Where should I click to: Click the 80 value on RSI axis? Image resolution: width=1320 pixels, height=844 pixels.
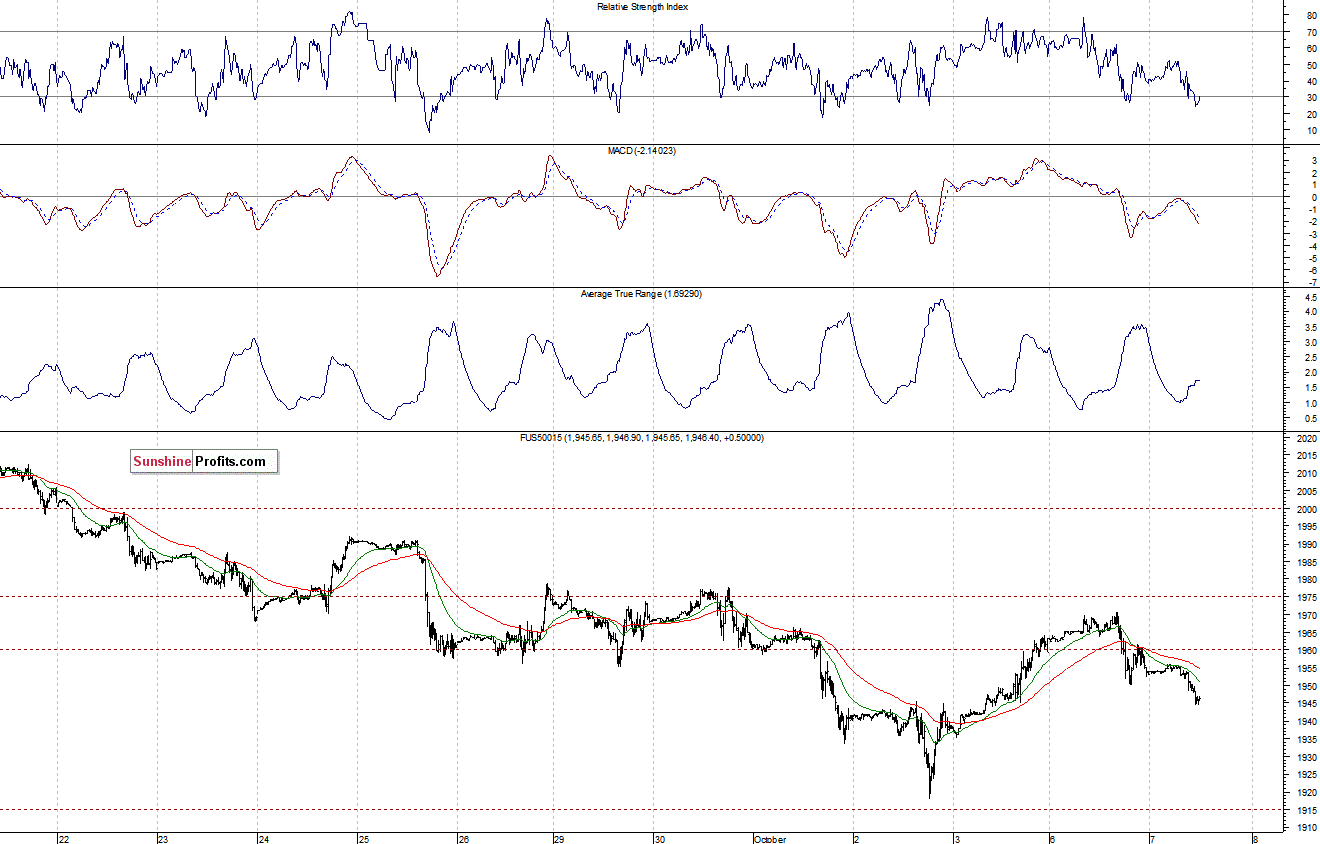coord(1311,16)
